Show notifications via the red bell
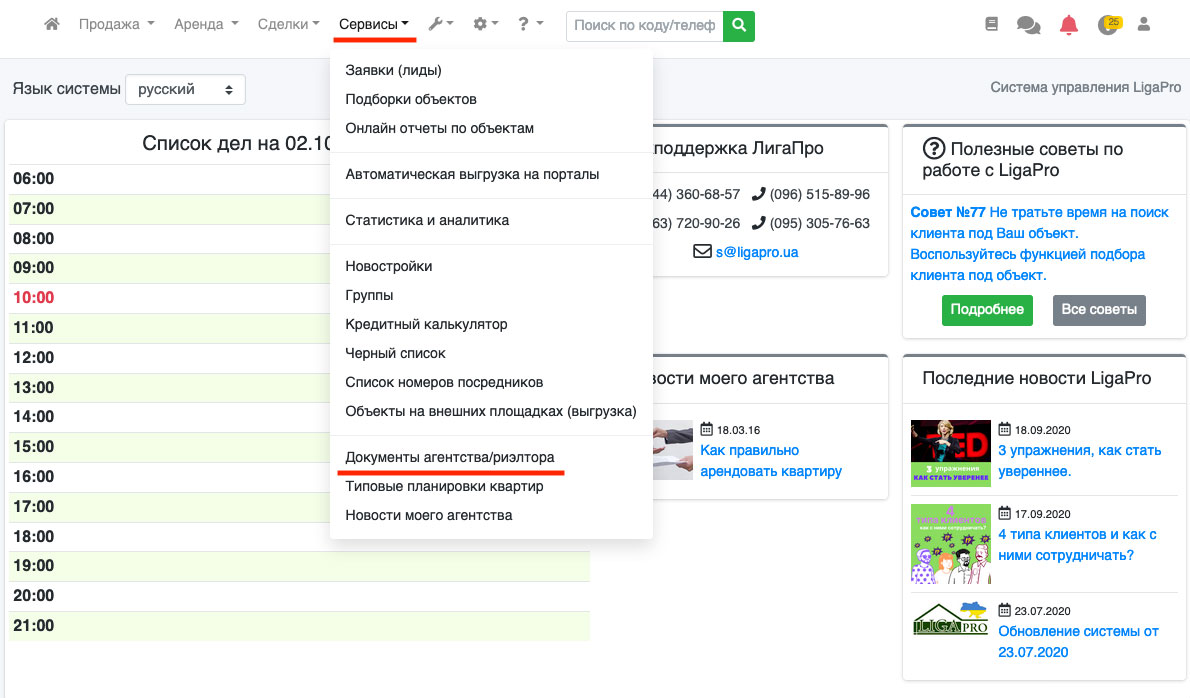 pos(1068,25)
